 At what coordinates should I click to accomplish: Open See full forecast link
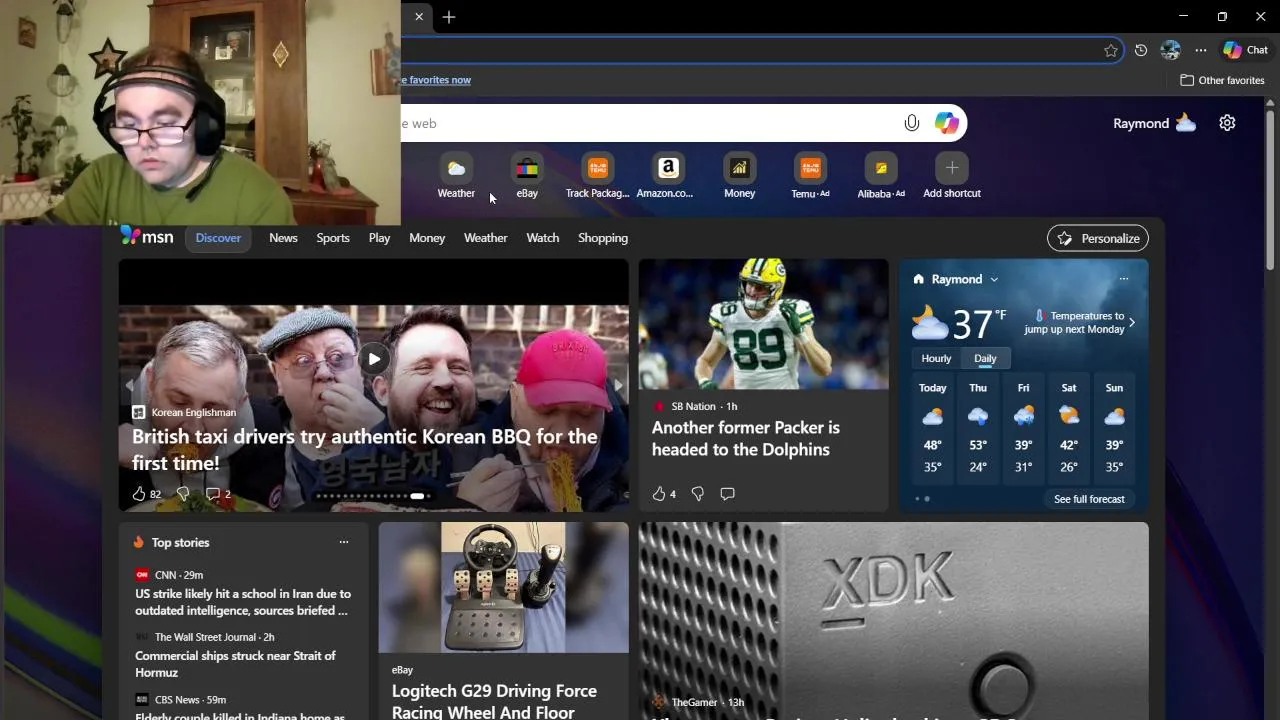coord(1089,499)
